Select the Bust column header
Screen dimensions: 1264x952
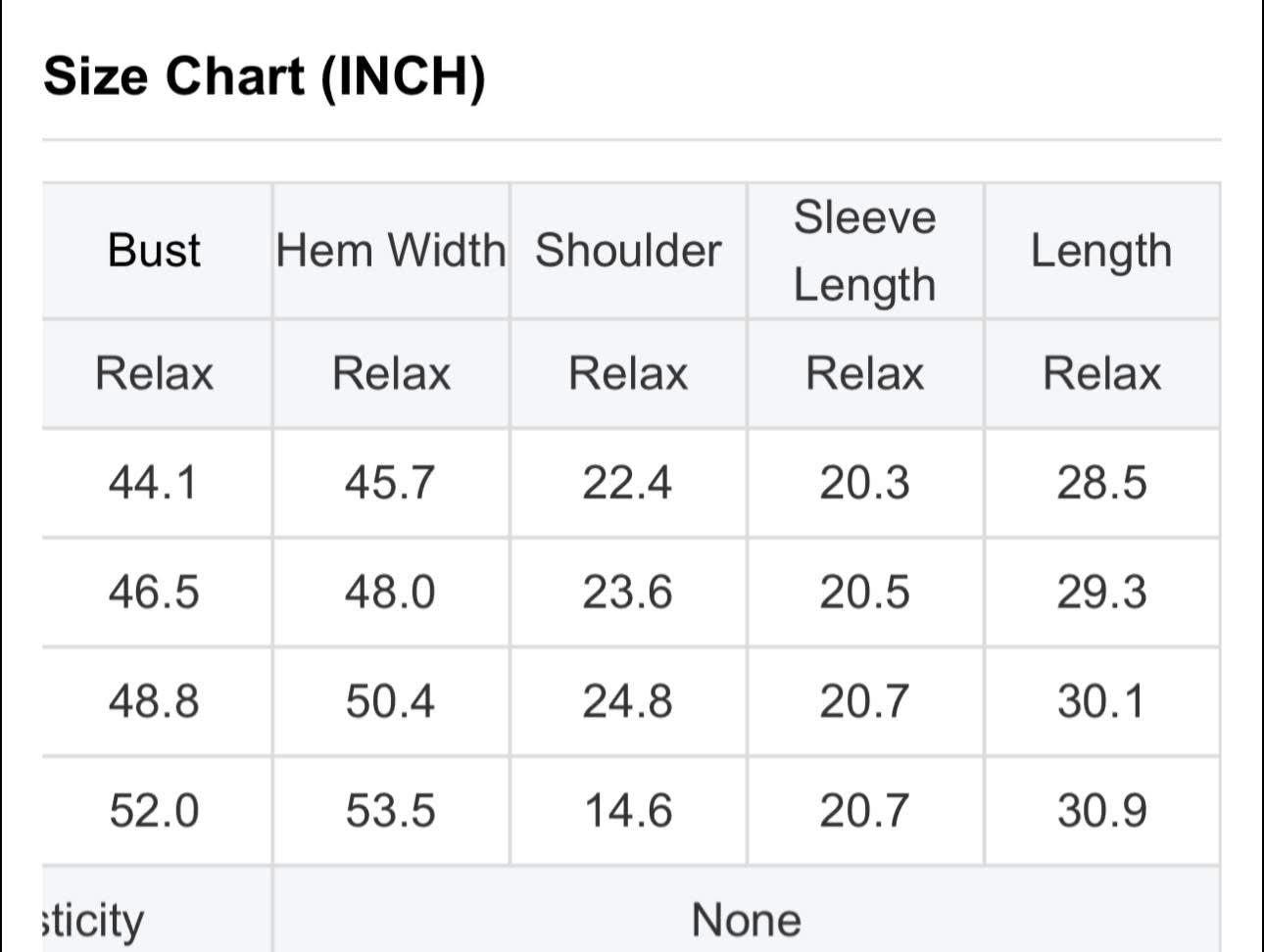154,250
